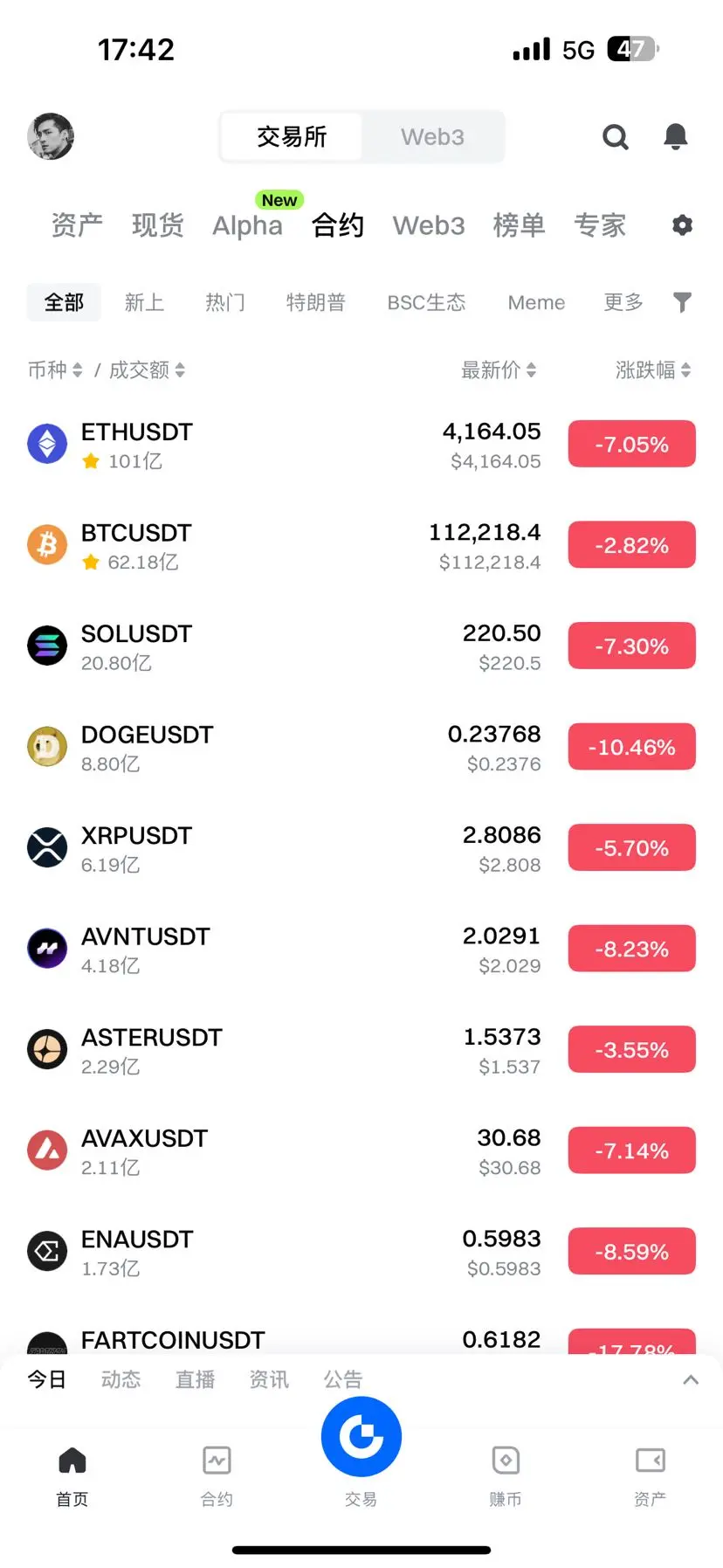The width and height of the screenshot is (723, 1568).
Task: Tap the profile avatar picture
Action: pyautogui.click(x=51, y=136)
